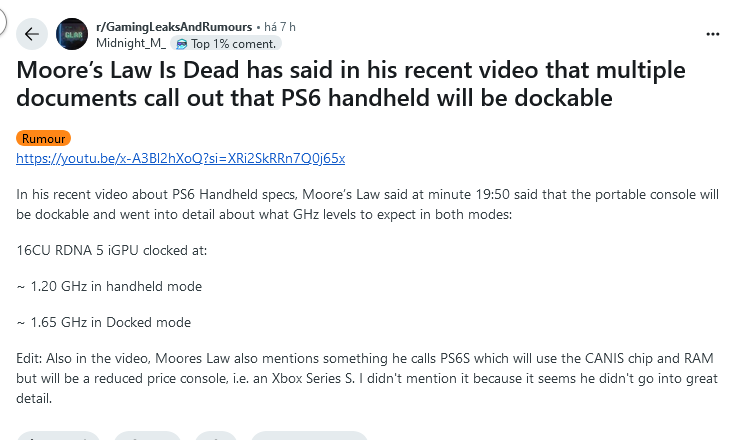
Task: Click the small award pill under the post
Action: [215, 436]
